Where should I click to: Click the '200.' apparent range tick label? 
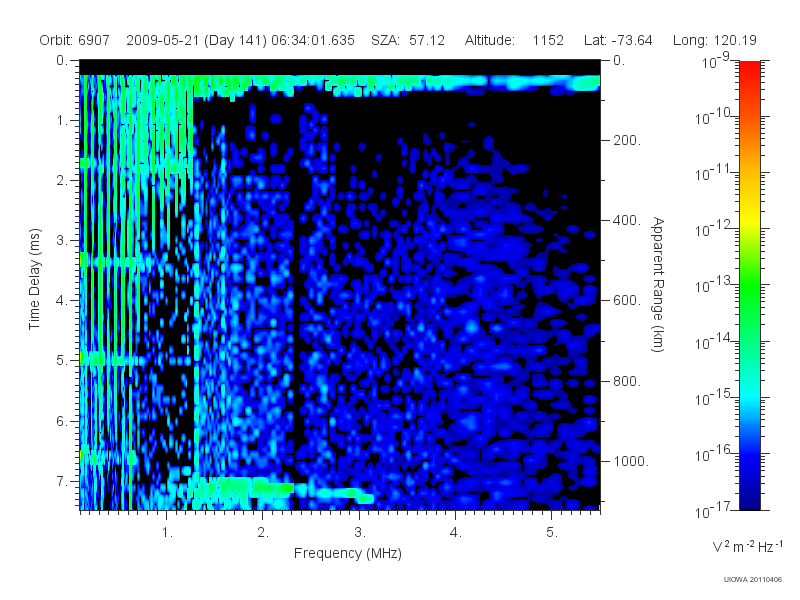pyautogui.click(x=627, y=140)
